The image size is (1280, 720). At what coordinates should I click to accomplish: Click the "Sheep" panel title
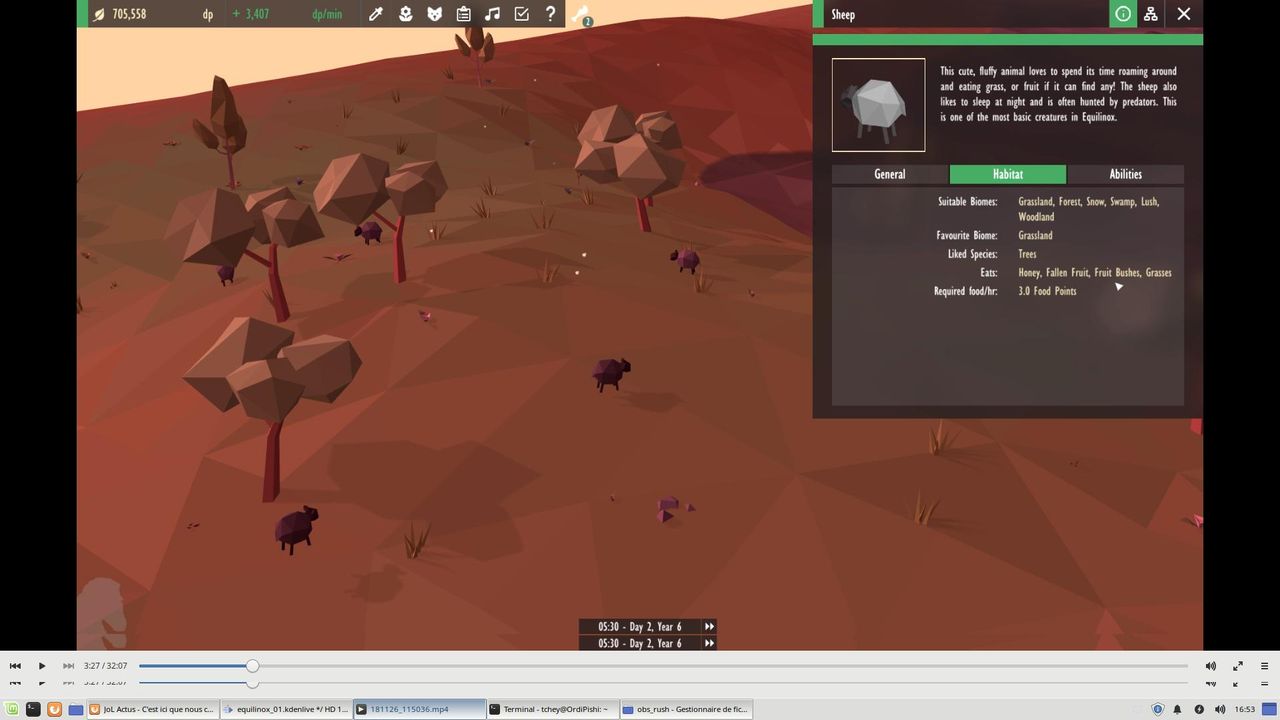tap(843, 15)
